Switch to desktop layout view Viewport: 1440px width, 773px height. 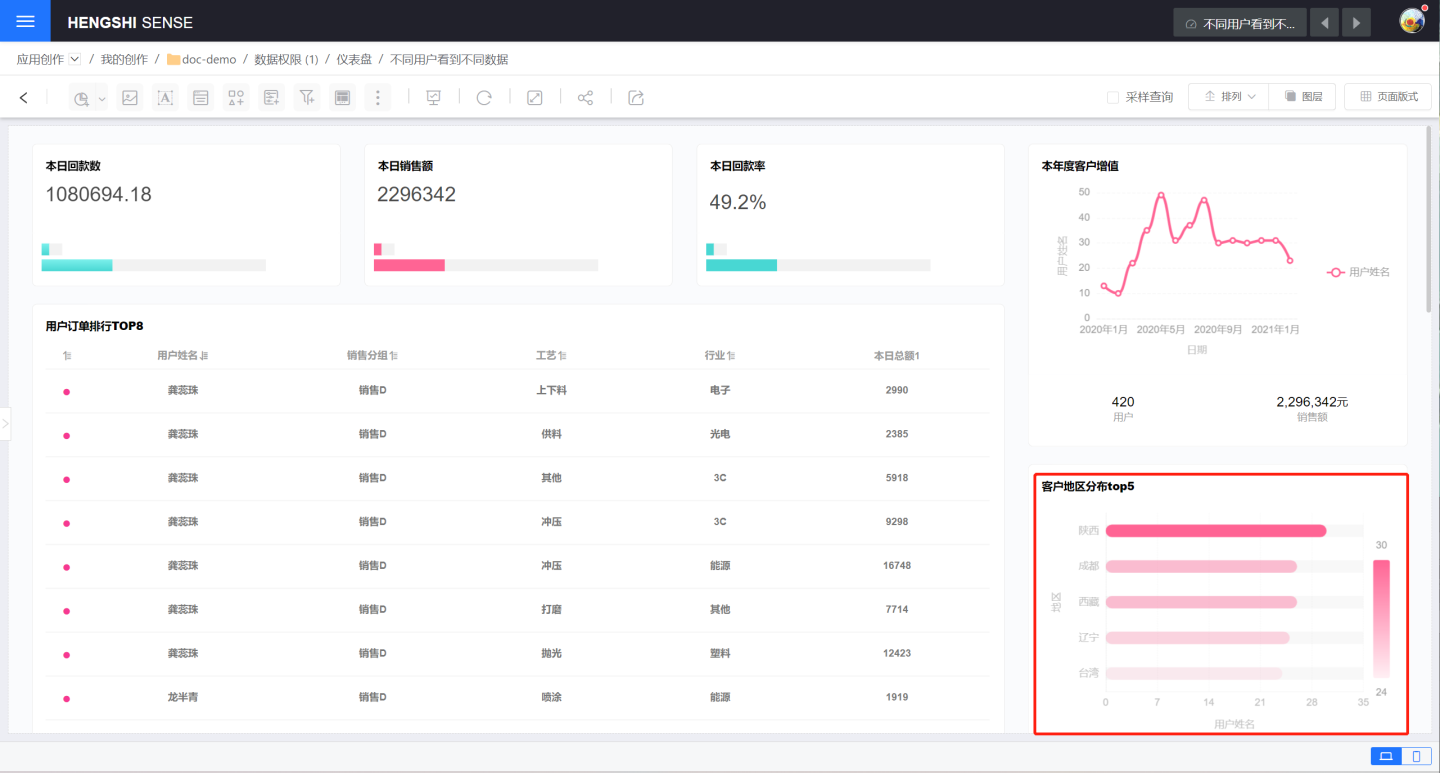point(1386,756)
